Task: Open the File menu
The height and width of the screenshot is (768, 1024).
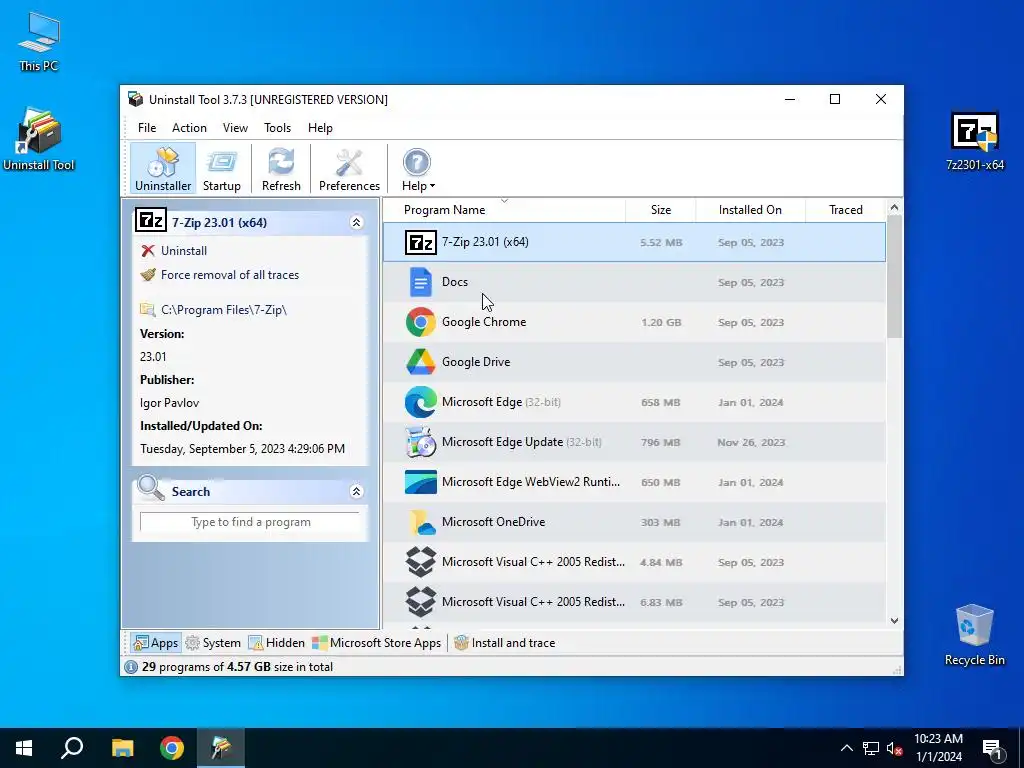Action: tap(147, 128)
